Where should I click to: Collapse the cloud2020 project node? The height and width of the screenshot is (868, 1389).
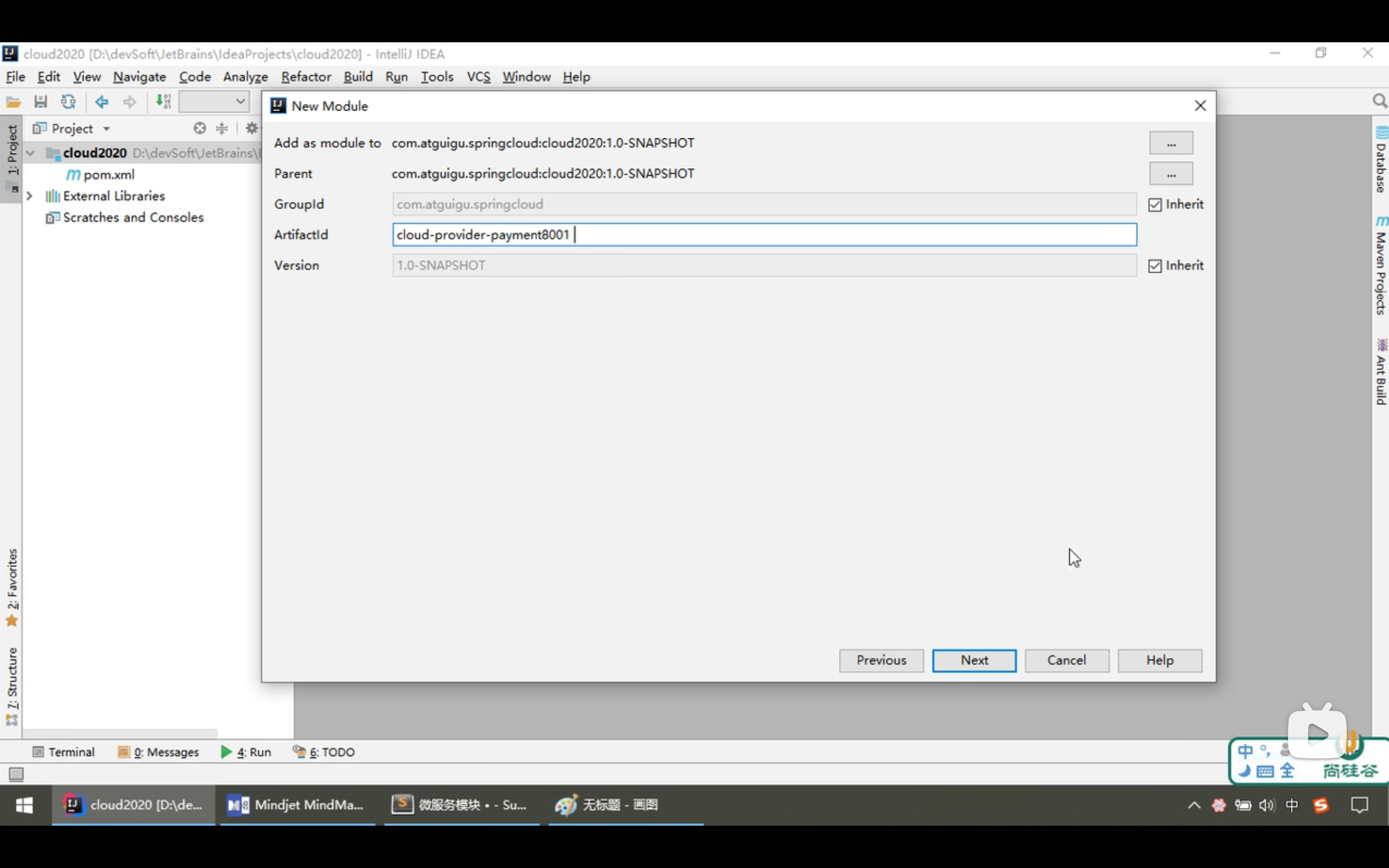click(31, 154)
